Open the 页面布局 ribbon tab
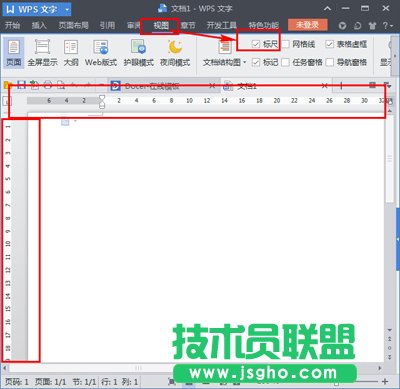The height and width of the screenshot is (389, 400). point(74,25)
